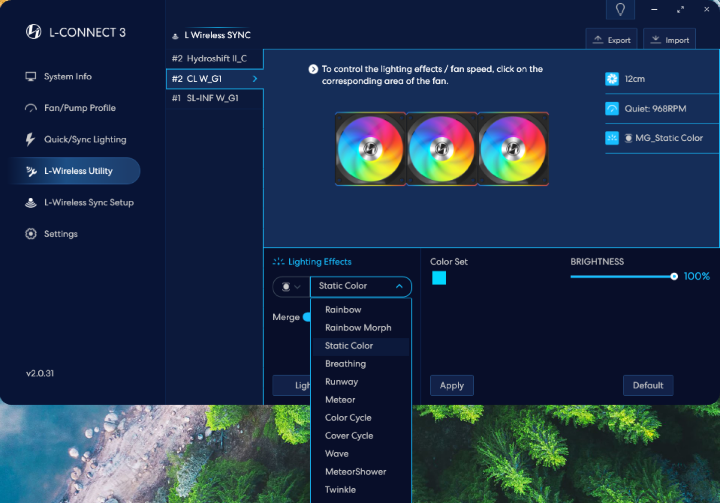Open L-Wireless Sync Setup page
The height and width of the screenshot is (503, 720).
(x=88, y=203)
